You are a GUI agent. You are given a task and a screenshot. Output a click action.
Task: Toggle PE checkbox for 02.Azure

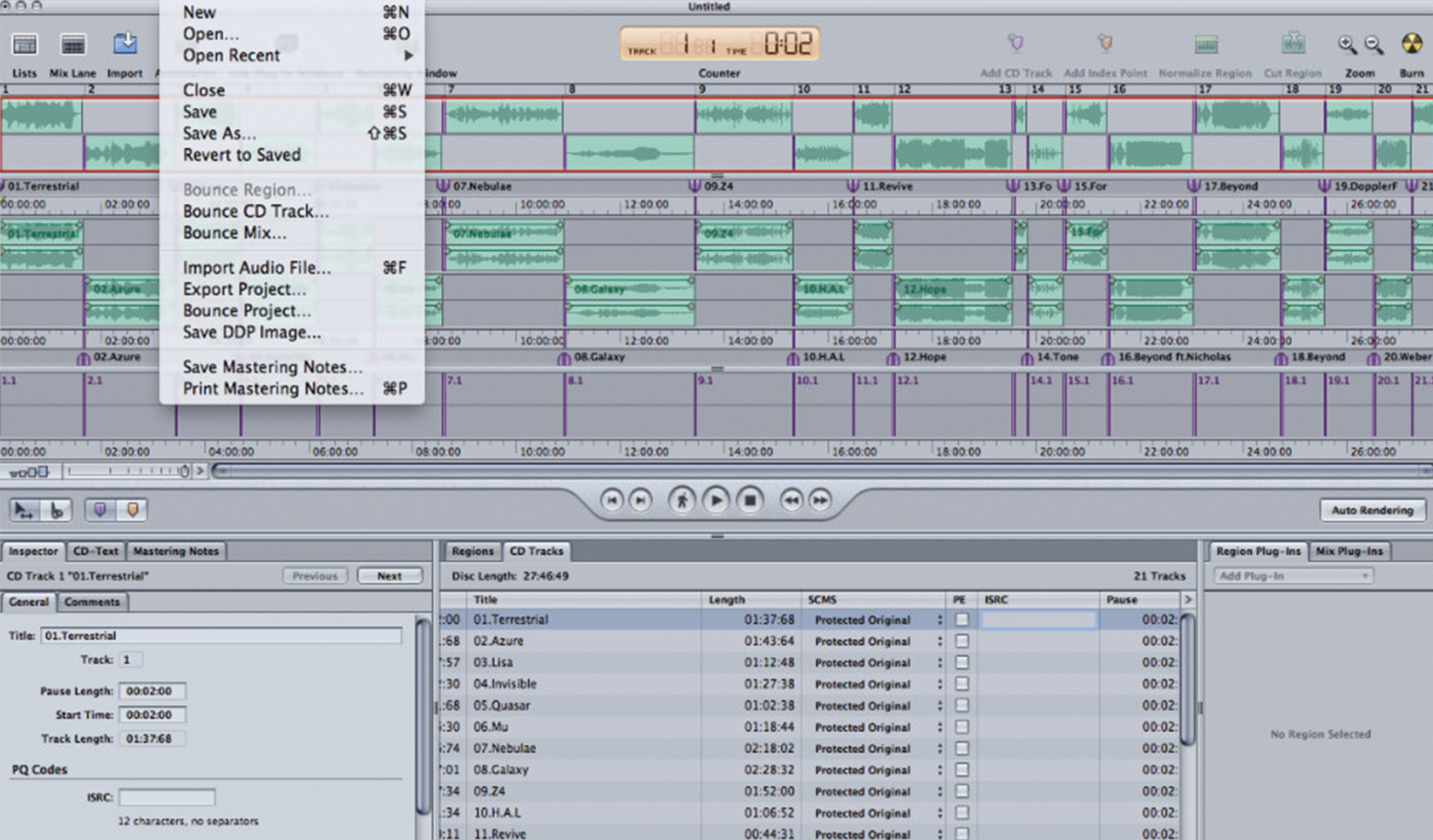[961, 641]
